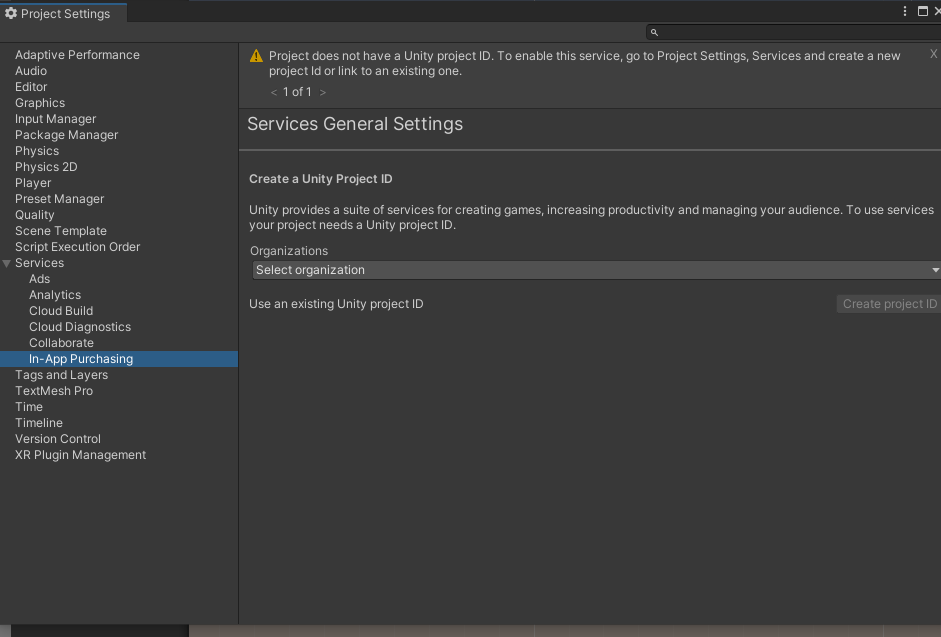Click the Create project ID button
Screen dimensions: 941x637
click(889, 304)
